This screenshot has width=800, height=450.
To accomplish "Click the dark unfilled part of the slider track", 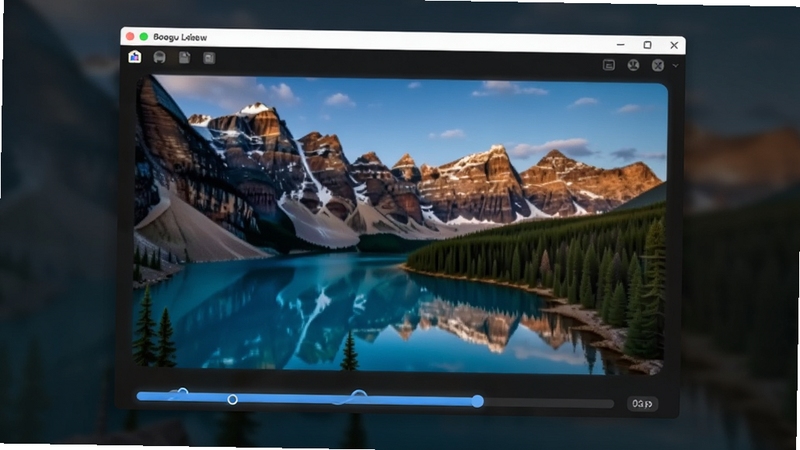I will [548, 403].
